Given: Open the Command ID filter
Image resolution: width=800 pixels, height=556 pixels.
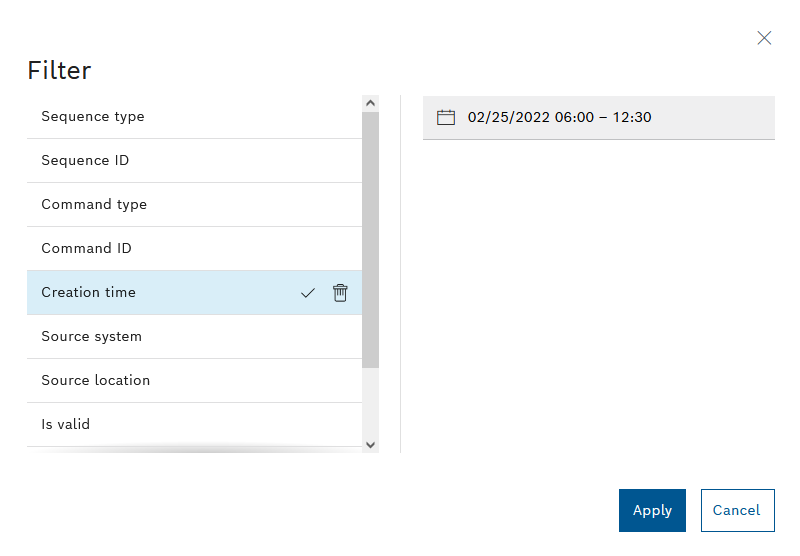Looking at the screenshot, I should coord(194,248).
